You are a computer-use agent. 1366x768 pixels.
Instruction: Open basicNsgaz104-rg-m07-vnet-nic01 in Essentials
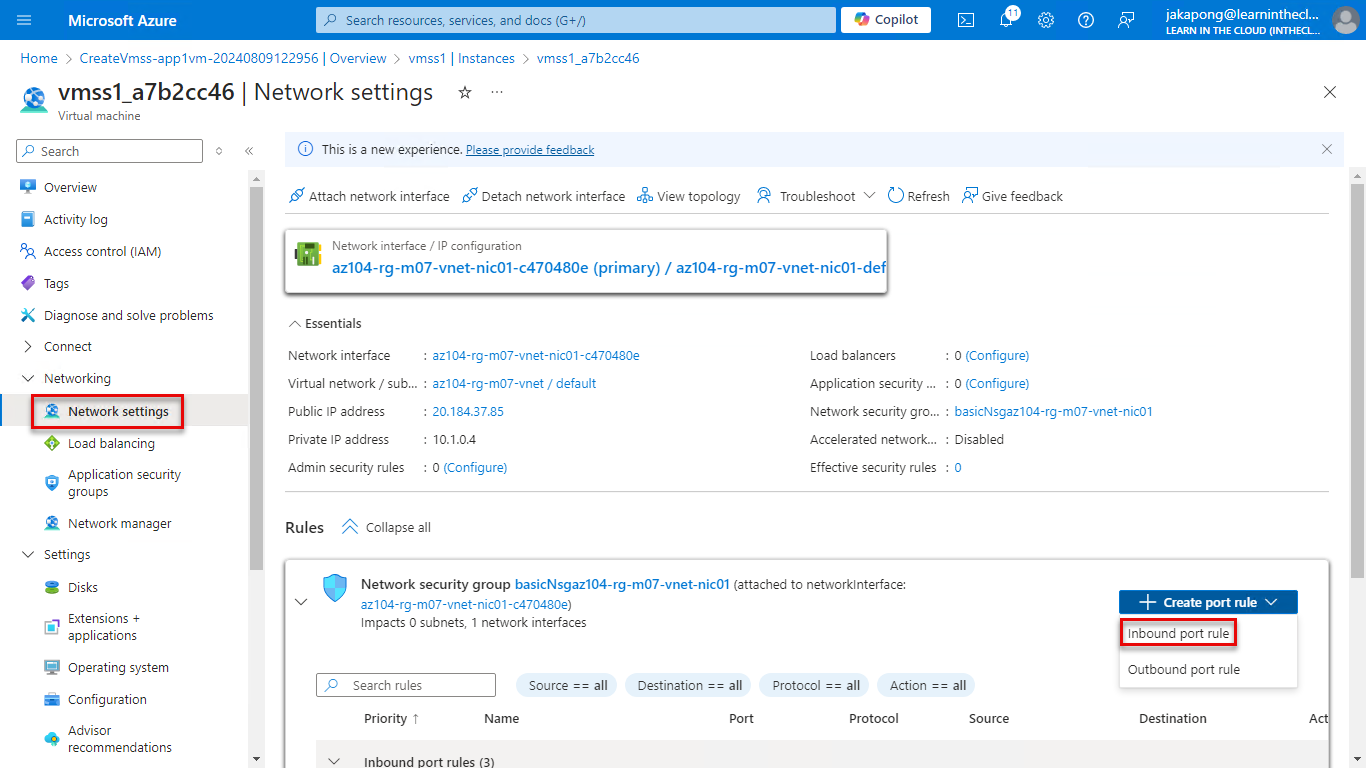point(1054,411)
